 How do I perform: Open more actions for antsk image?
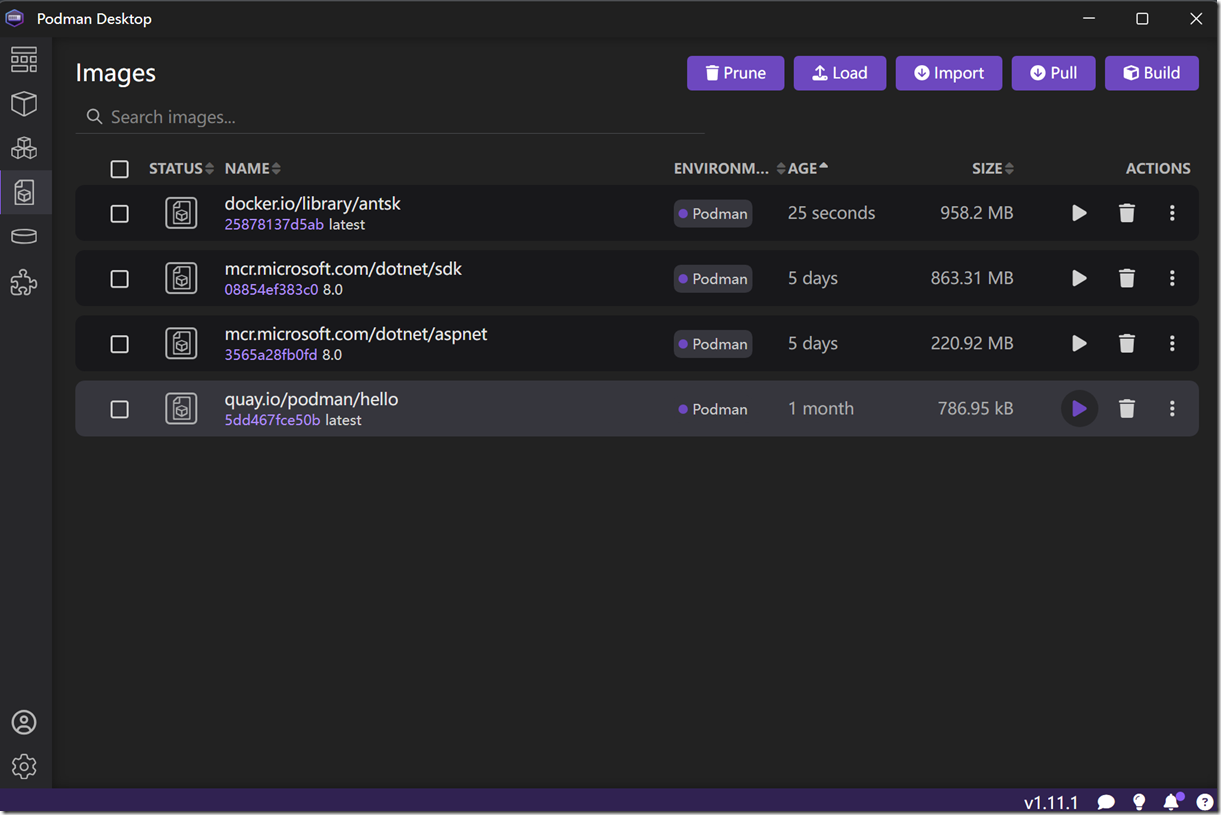coord(1172,213)
